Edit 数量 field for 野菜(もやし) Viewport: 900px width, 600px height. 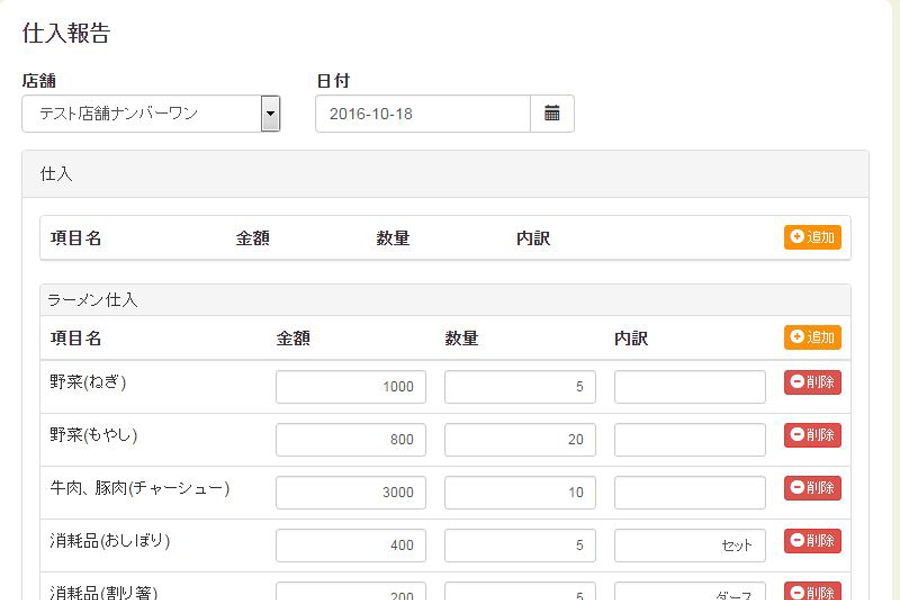tap(520, 440)
